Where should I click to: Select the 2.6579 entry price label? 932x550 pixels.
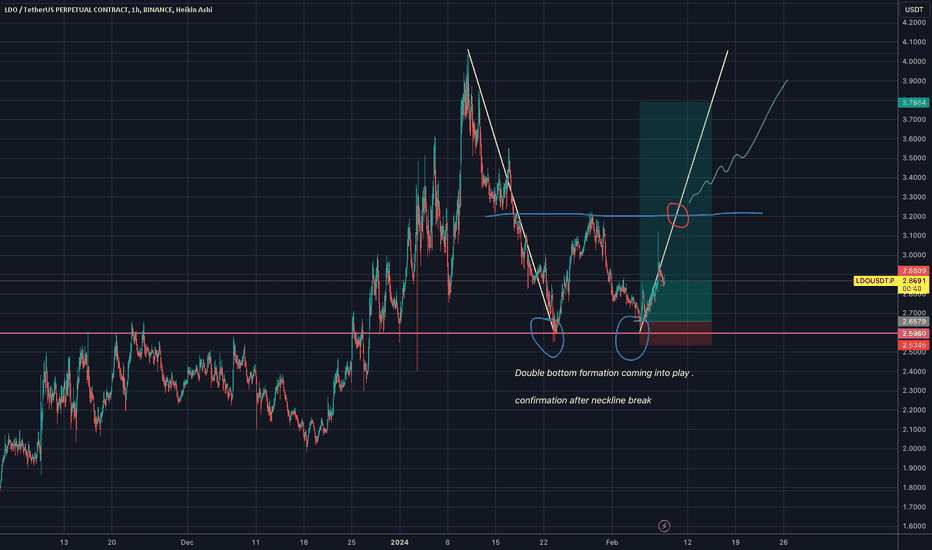click(x=914, y=322)
